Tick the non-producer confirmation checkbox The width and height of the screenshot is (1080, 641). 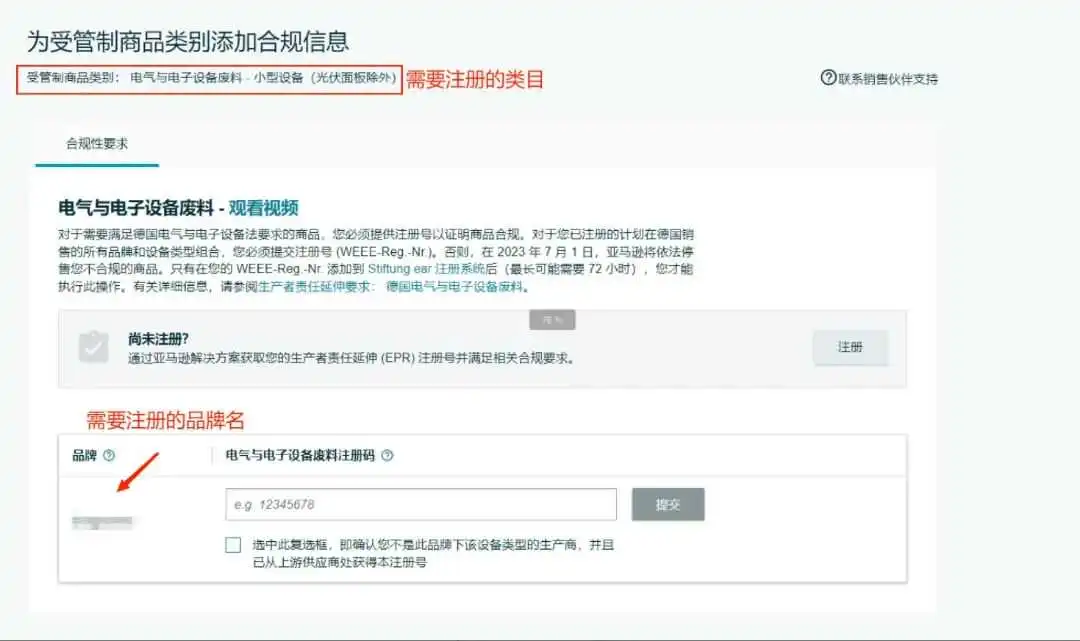233,545
